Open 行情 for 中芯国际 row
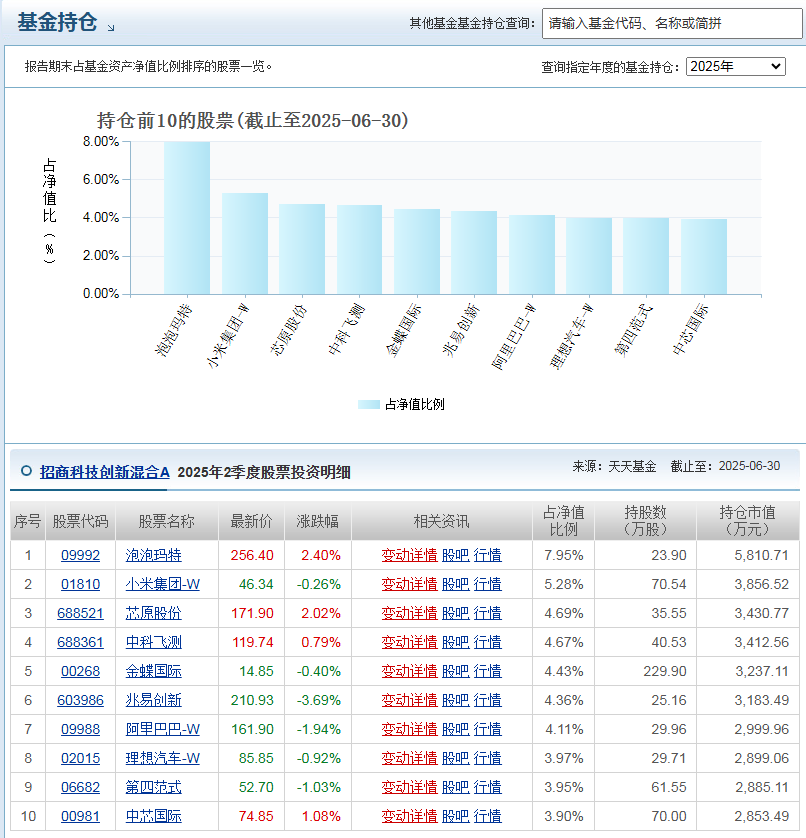The width and height of the screenshot is (806, 838). (x=487, y=816)
